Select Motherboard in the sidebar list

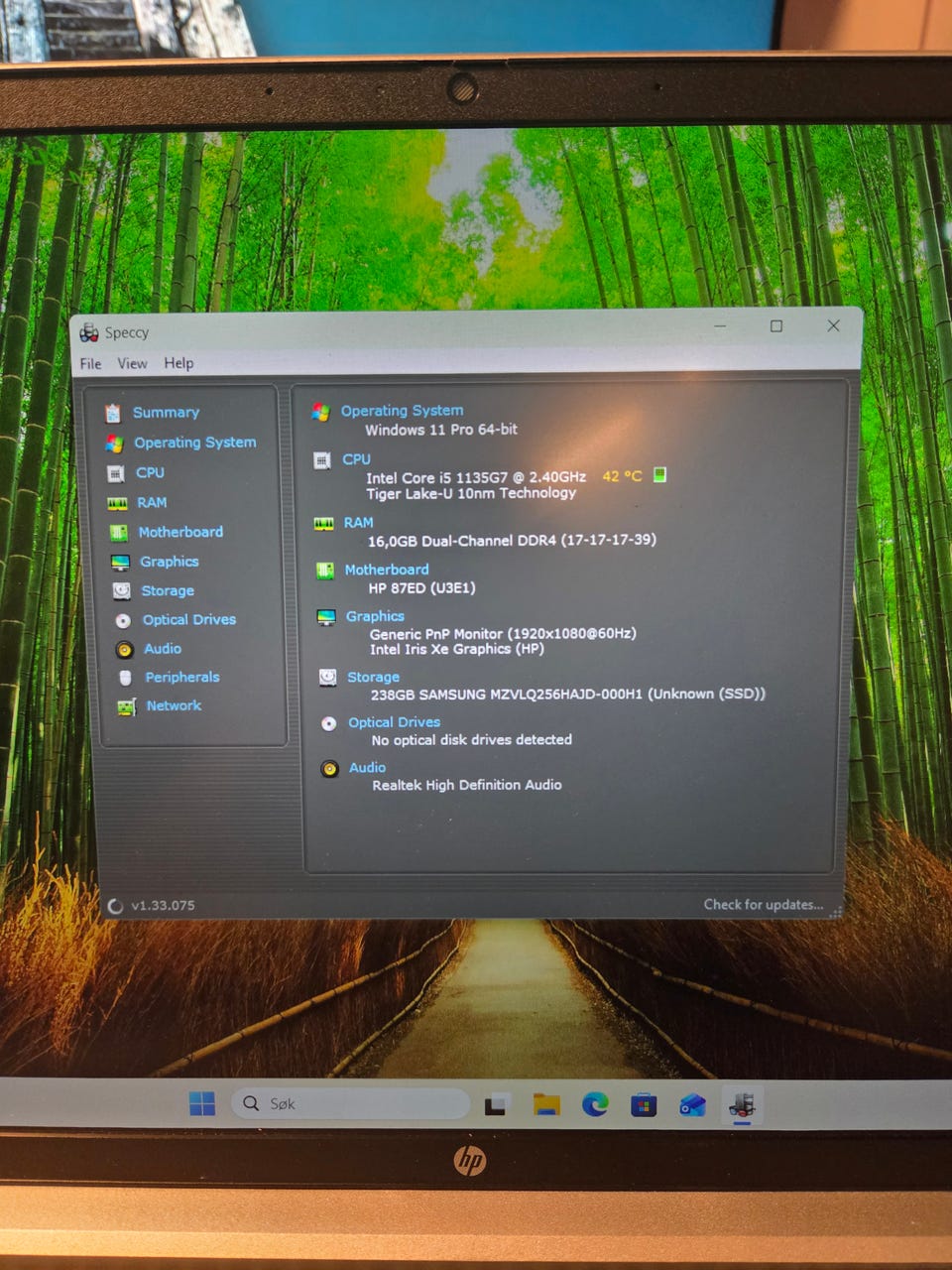(180, 532)
